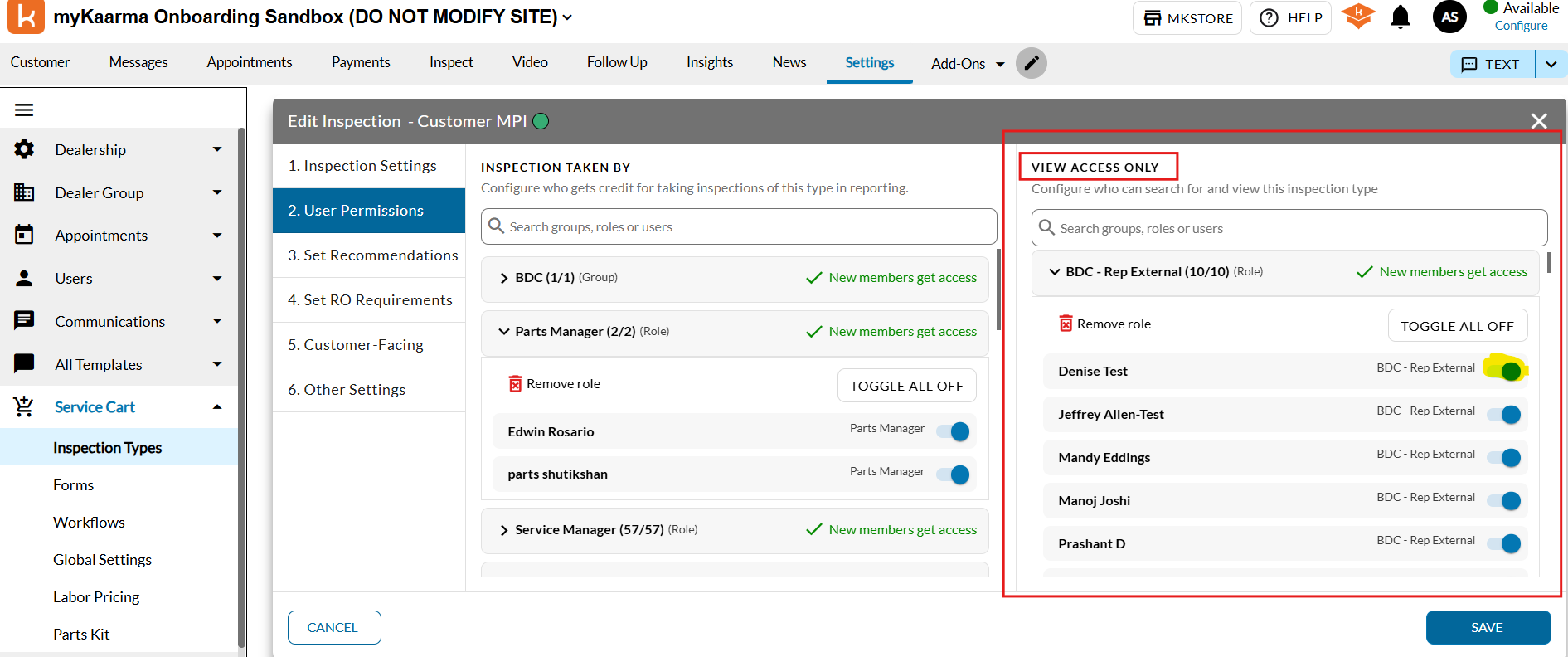Toggle off parts shutikshan's access switch

click(x=954, y=474)
